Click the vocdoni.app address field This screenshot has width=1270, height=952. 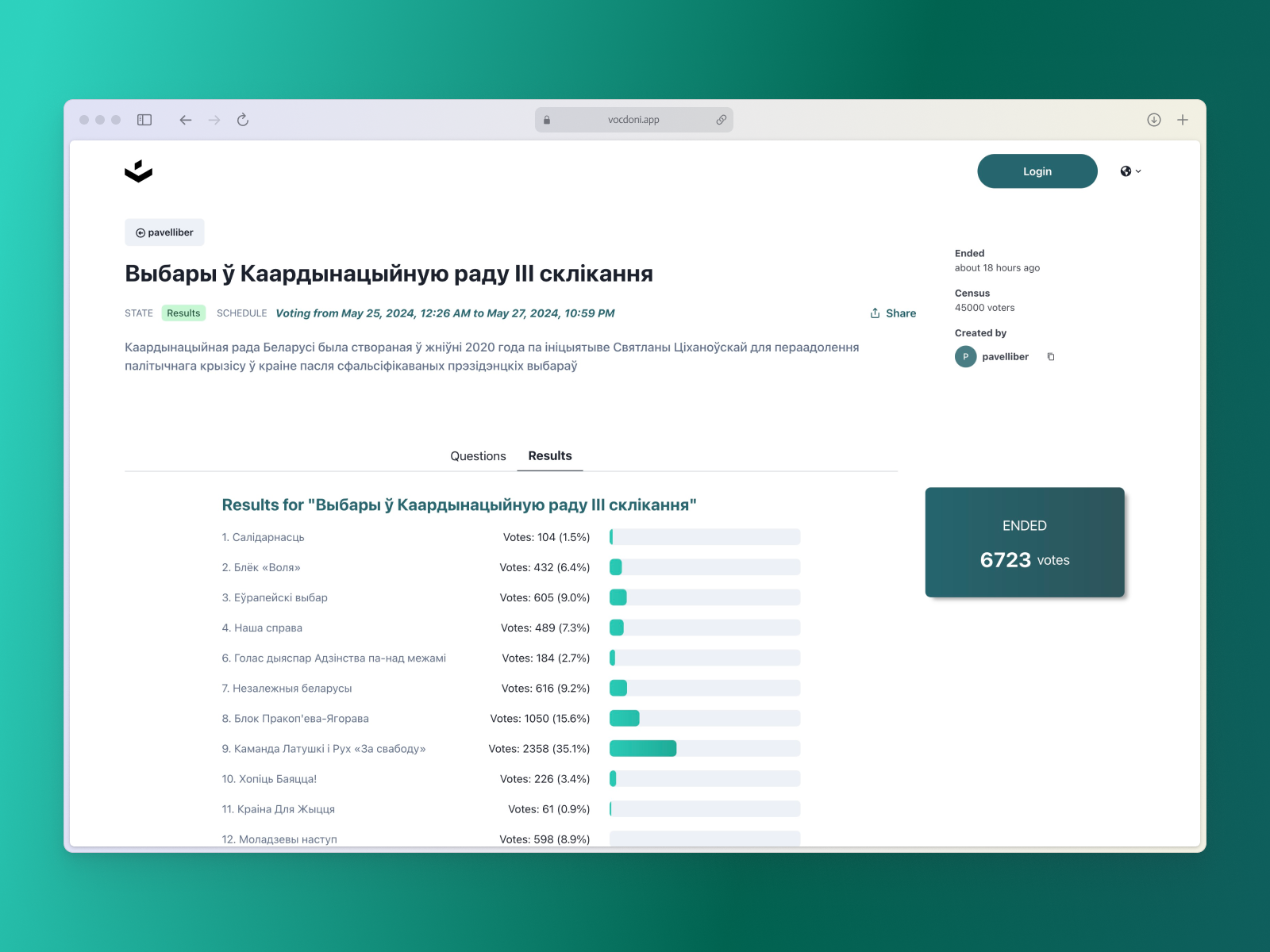(633, 120)
